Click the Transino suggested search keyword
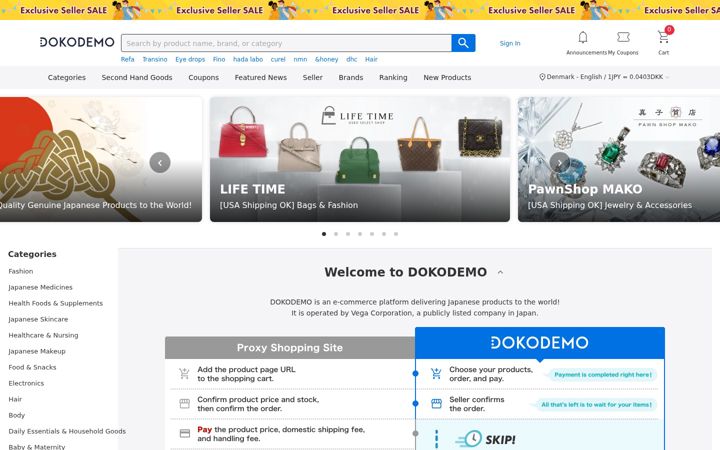This screenshot has height=450, width=720. (x=155, y=59)
